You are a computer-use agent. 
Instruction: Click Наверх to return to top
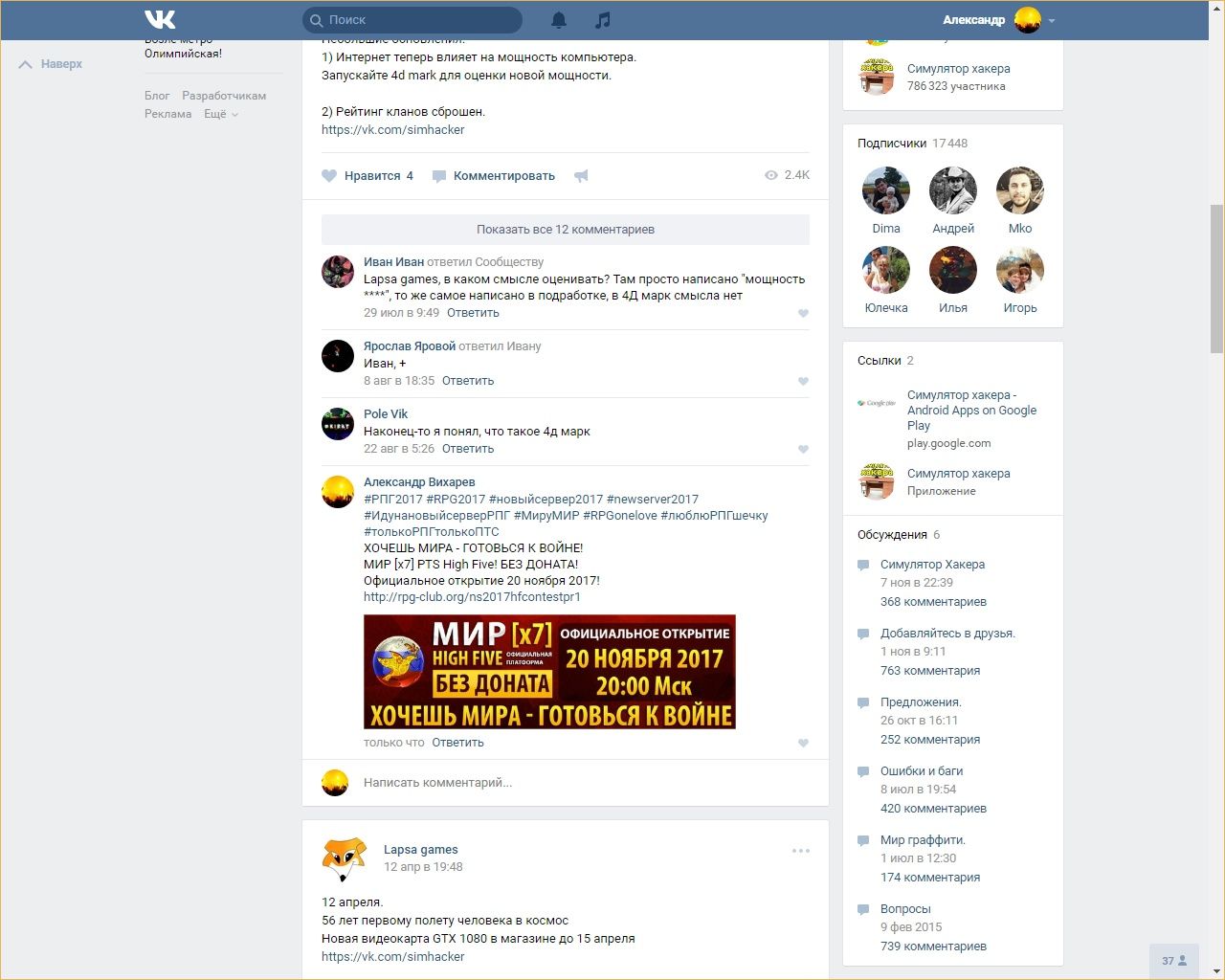pyautogui.click(x=61, y=64)
